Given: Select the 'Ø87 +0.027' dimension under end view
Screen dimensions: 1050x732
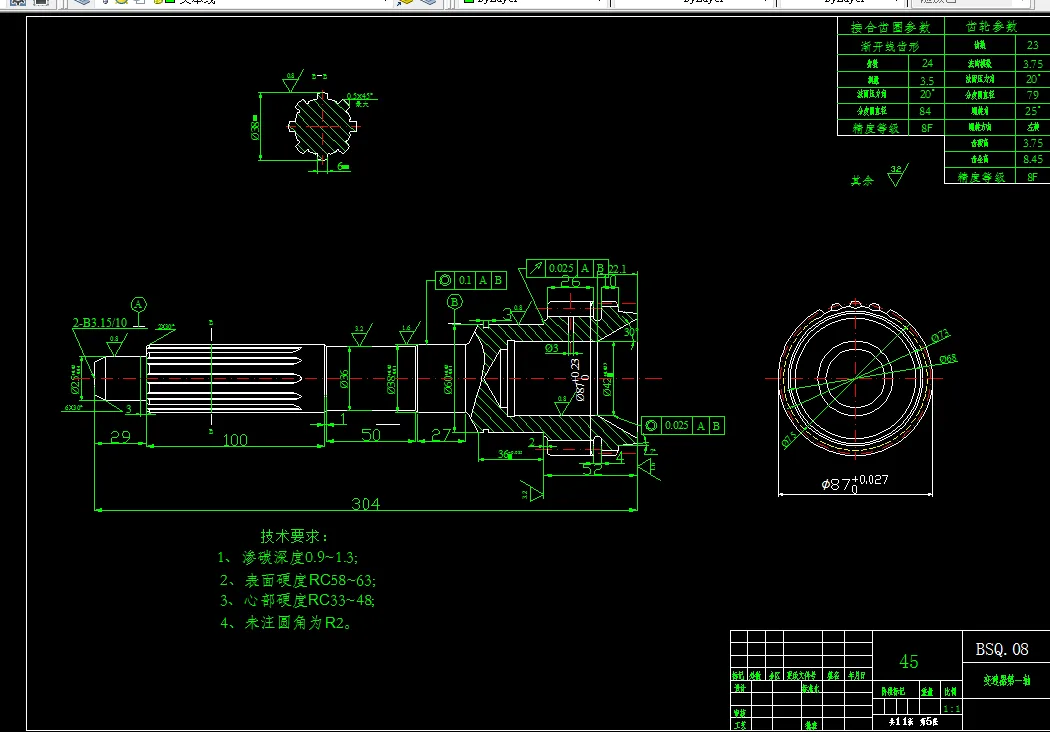Looking at the screenshot, I should pos(855,483).
